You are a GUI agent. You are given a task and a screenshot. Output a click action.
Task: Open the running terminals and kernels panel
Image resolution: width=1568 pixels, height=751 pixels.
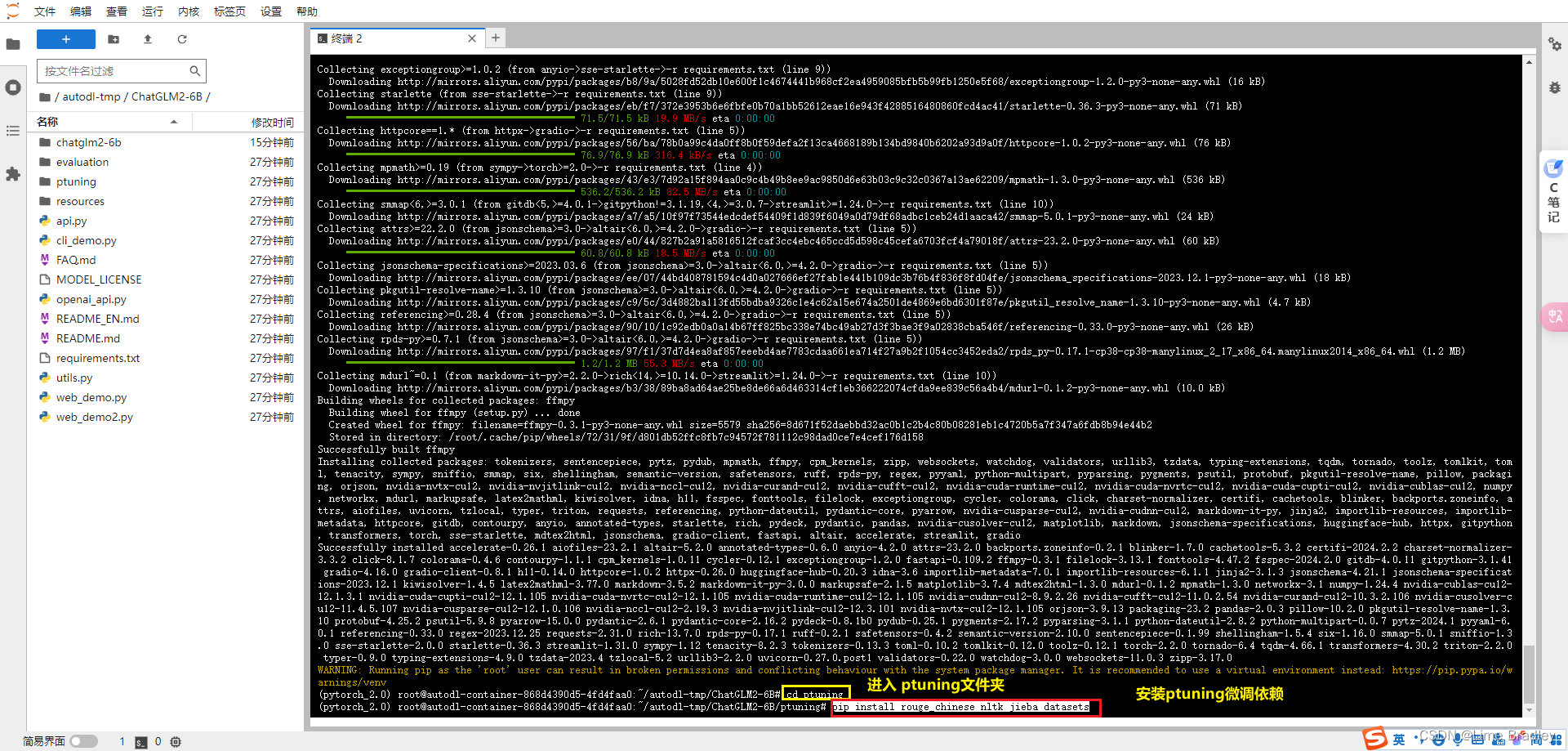tap(13, 87)
